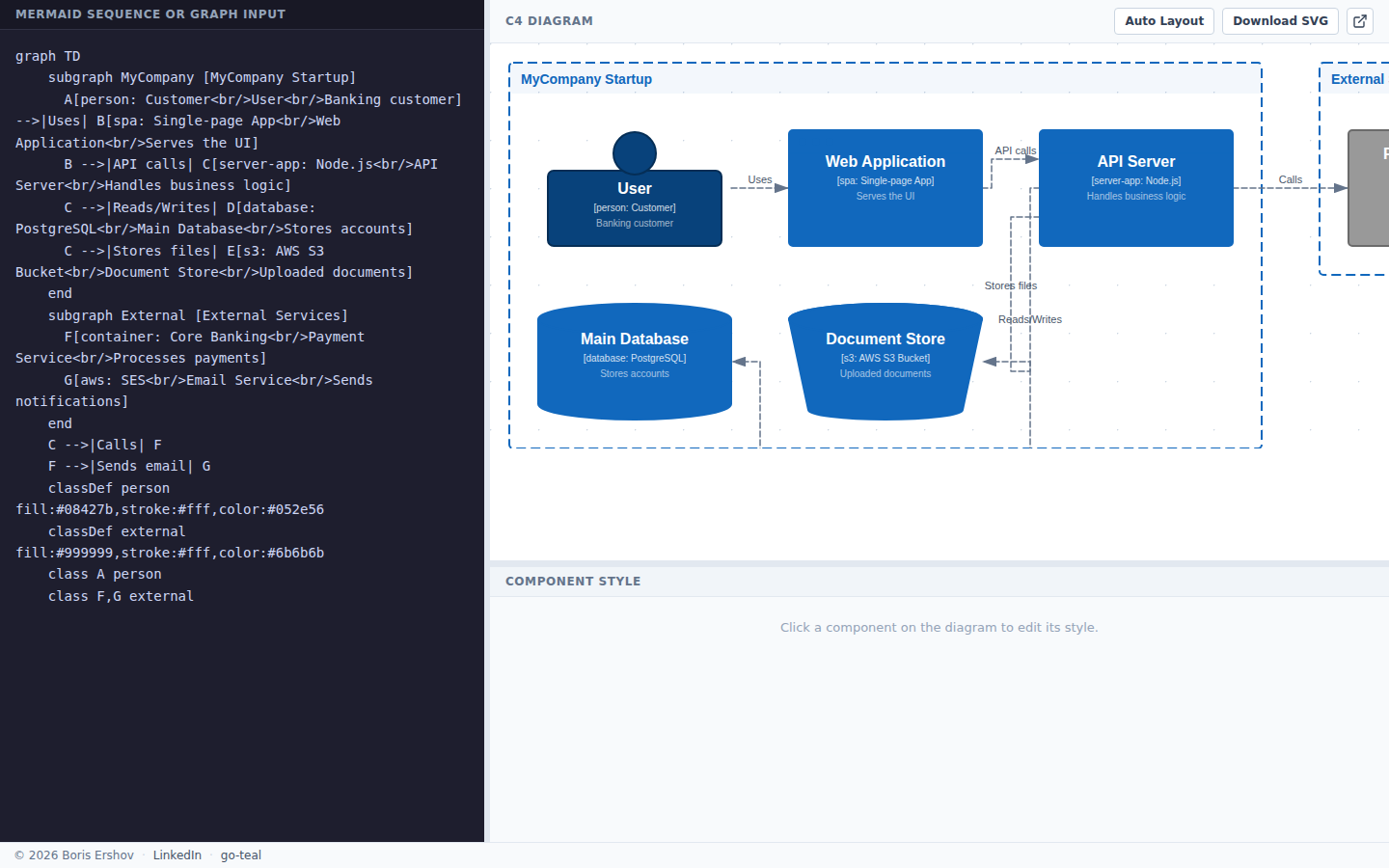Click the 'API calls' edge label
Image resolution: width=1389 pixels, height=868 pixels.
1016,150
